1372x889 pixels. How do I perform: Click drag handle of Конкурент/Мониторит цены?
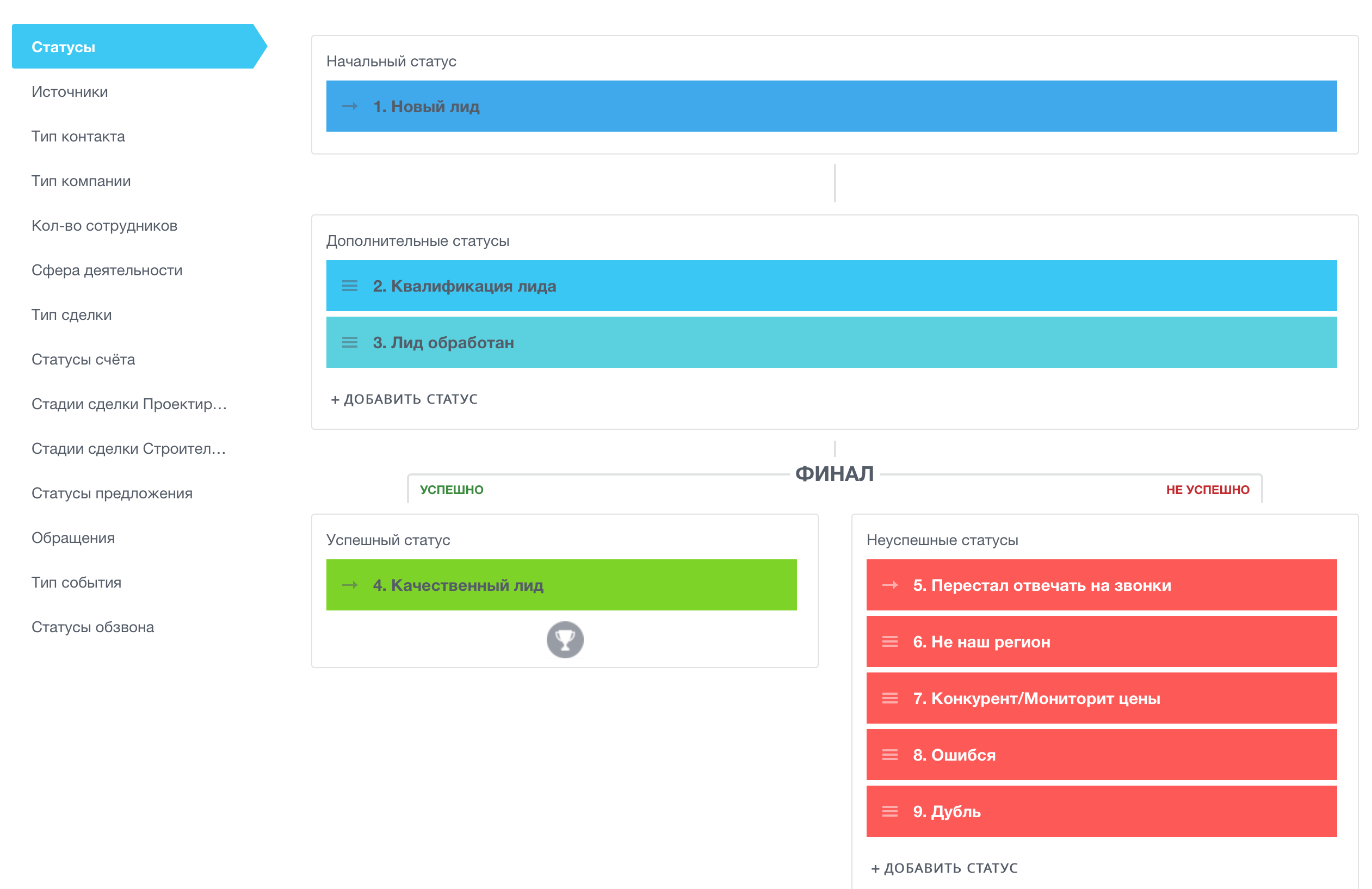pos(889,698)
